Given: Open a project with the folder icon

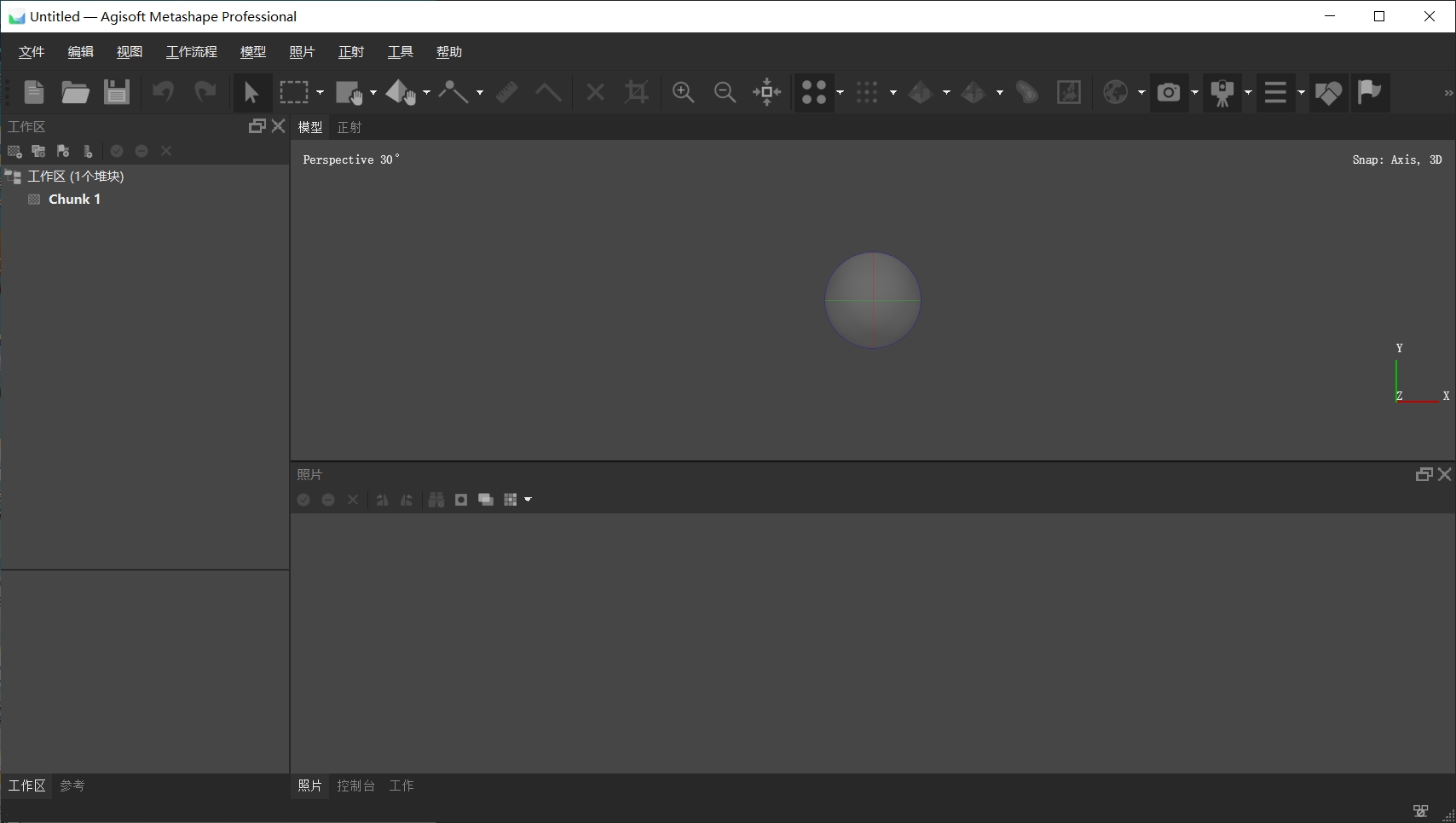Looking at the screenshot, I should 75,92.
